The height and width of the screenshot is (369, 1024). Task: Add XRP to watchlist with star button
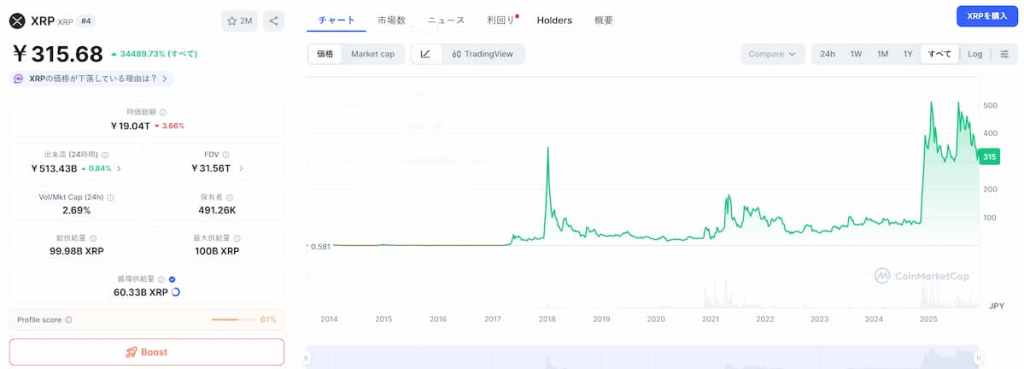[x=239, y=21]
